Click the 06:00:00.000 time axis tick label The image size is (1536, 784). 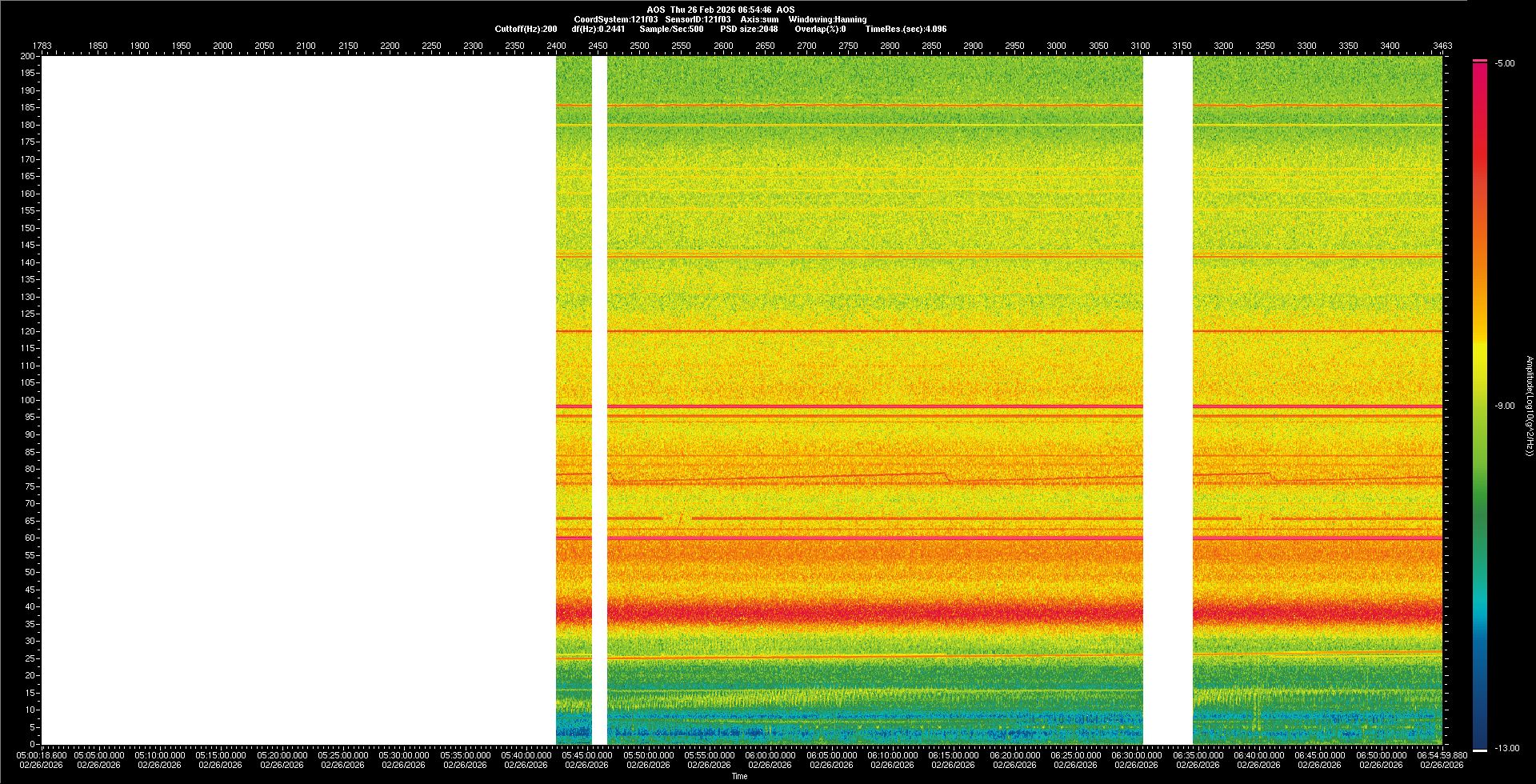pos(770,755)
